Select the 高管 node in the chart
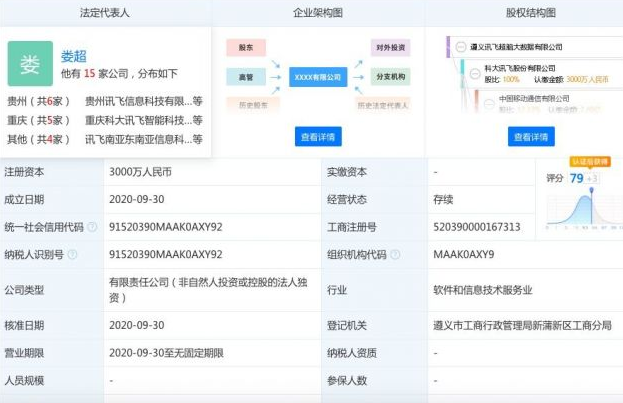Screen dimensions: 623x403 coord(245,76)
